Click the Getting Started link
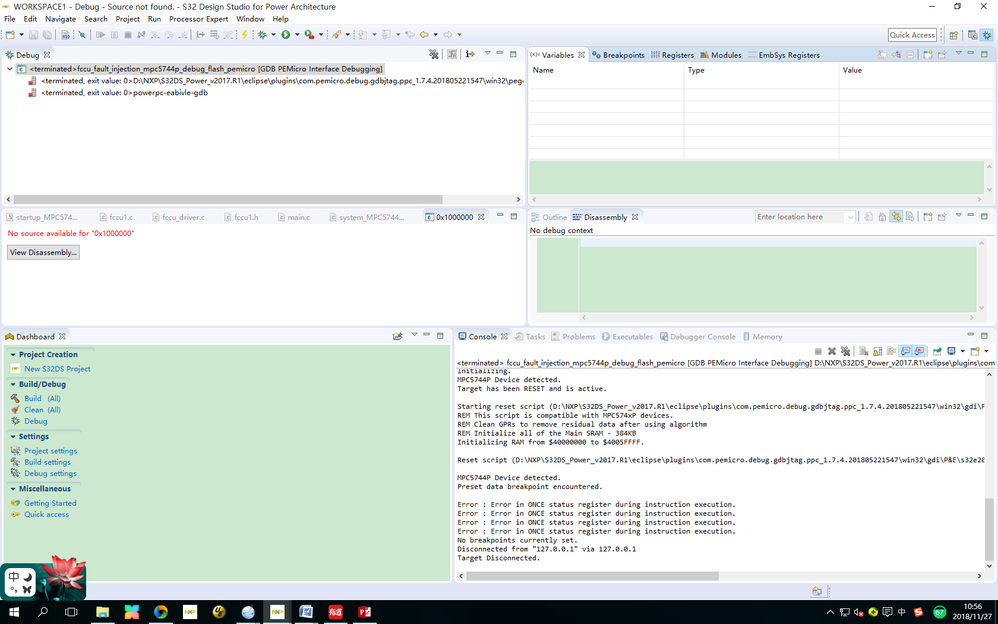The image size is (998, 624). tap(50, 503)
